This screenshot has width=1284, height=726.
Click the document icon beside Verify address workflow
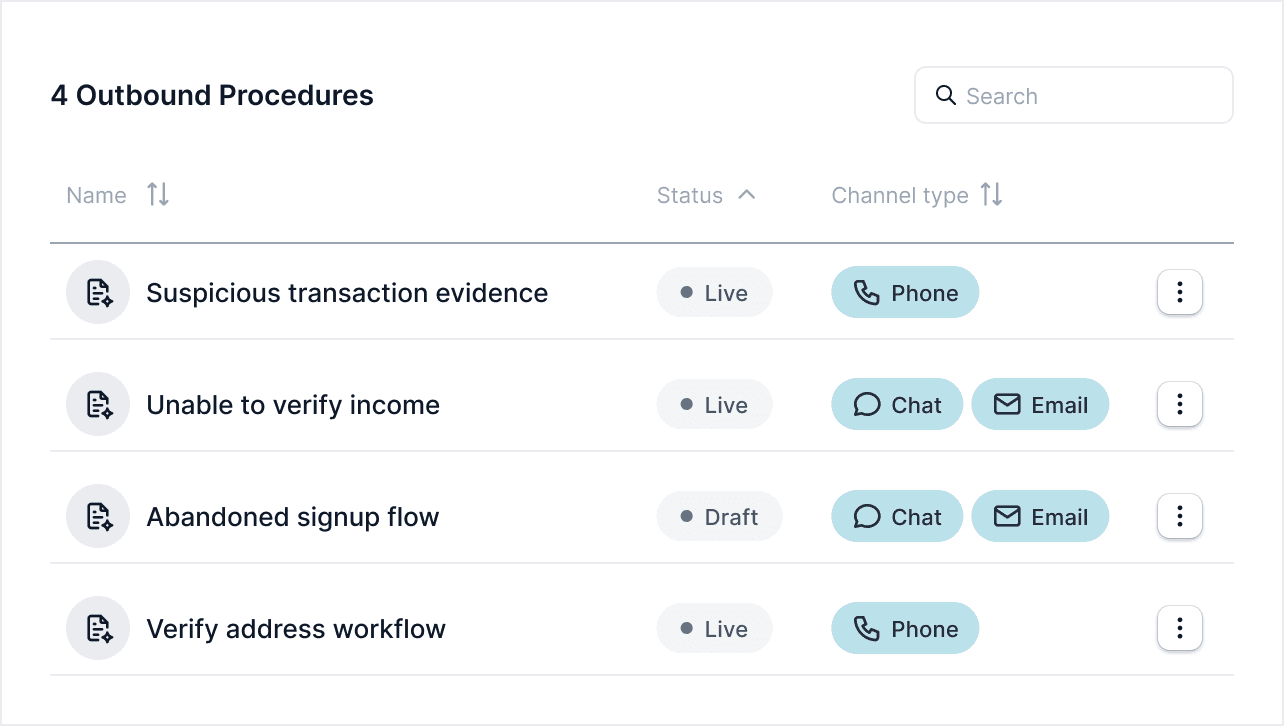[98, 628]
